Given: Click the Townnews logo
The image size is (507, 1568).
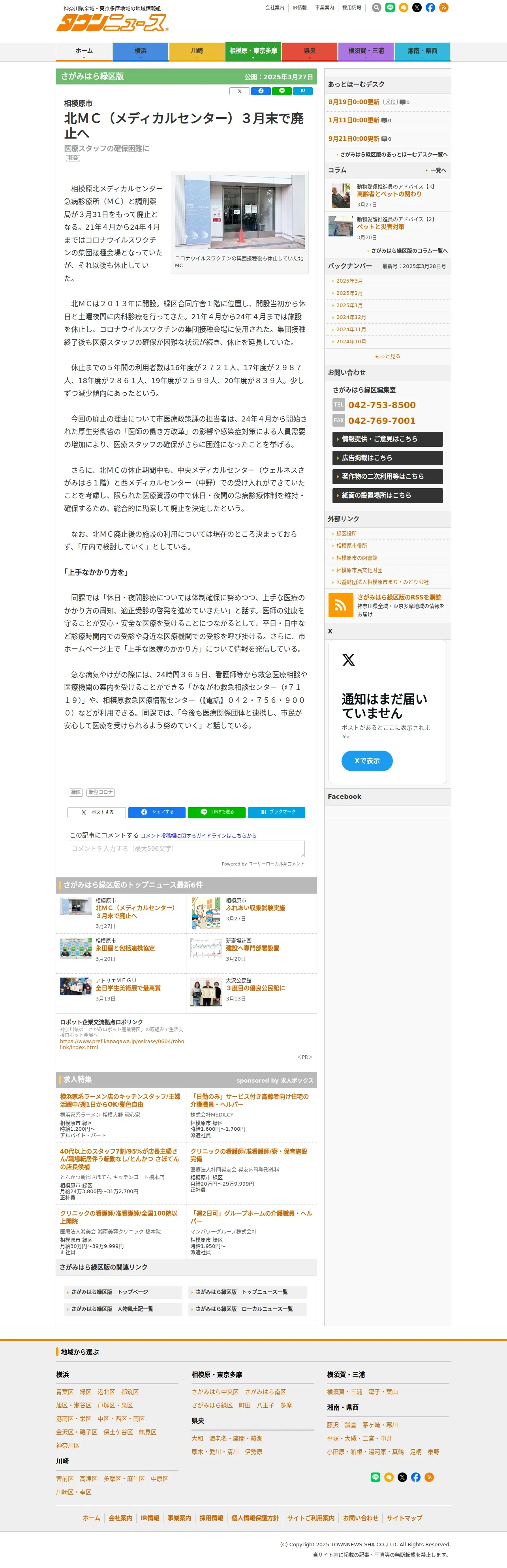Looking at the screenshot, I should click(112, 22).
